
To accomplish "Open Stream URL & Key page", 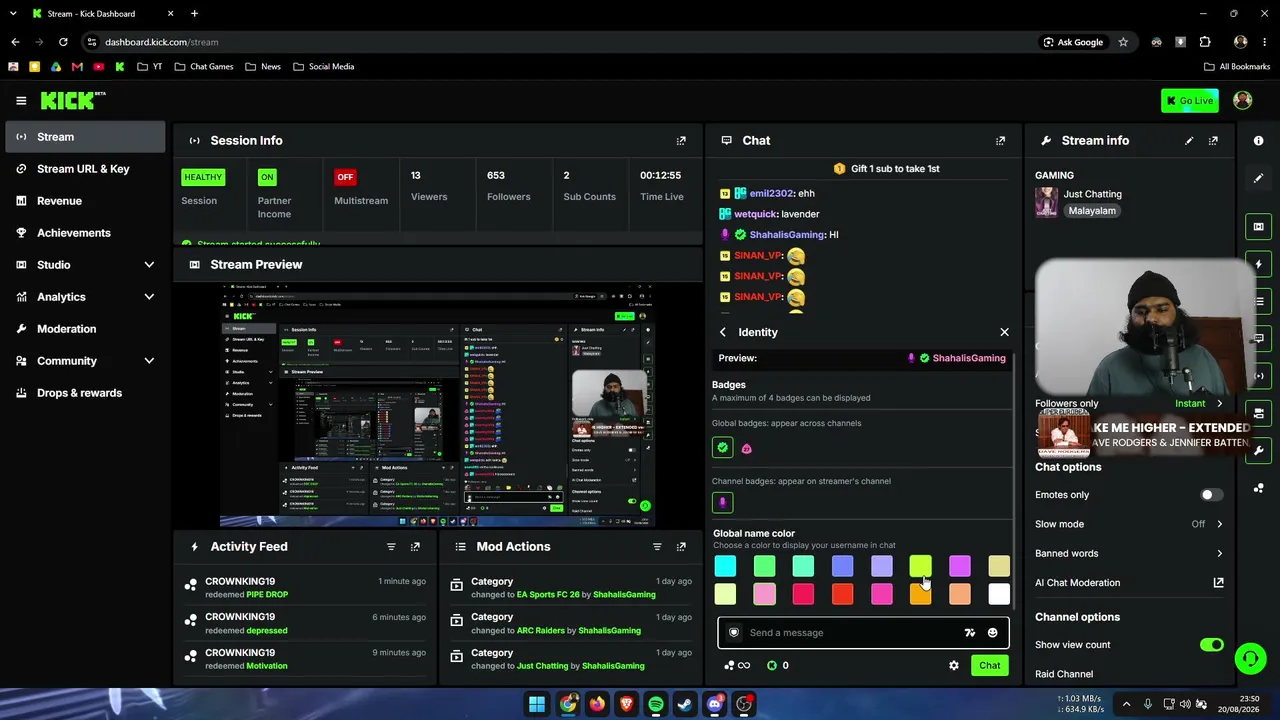I will point(85,169).
